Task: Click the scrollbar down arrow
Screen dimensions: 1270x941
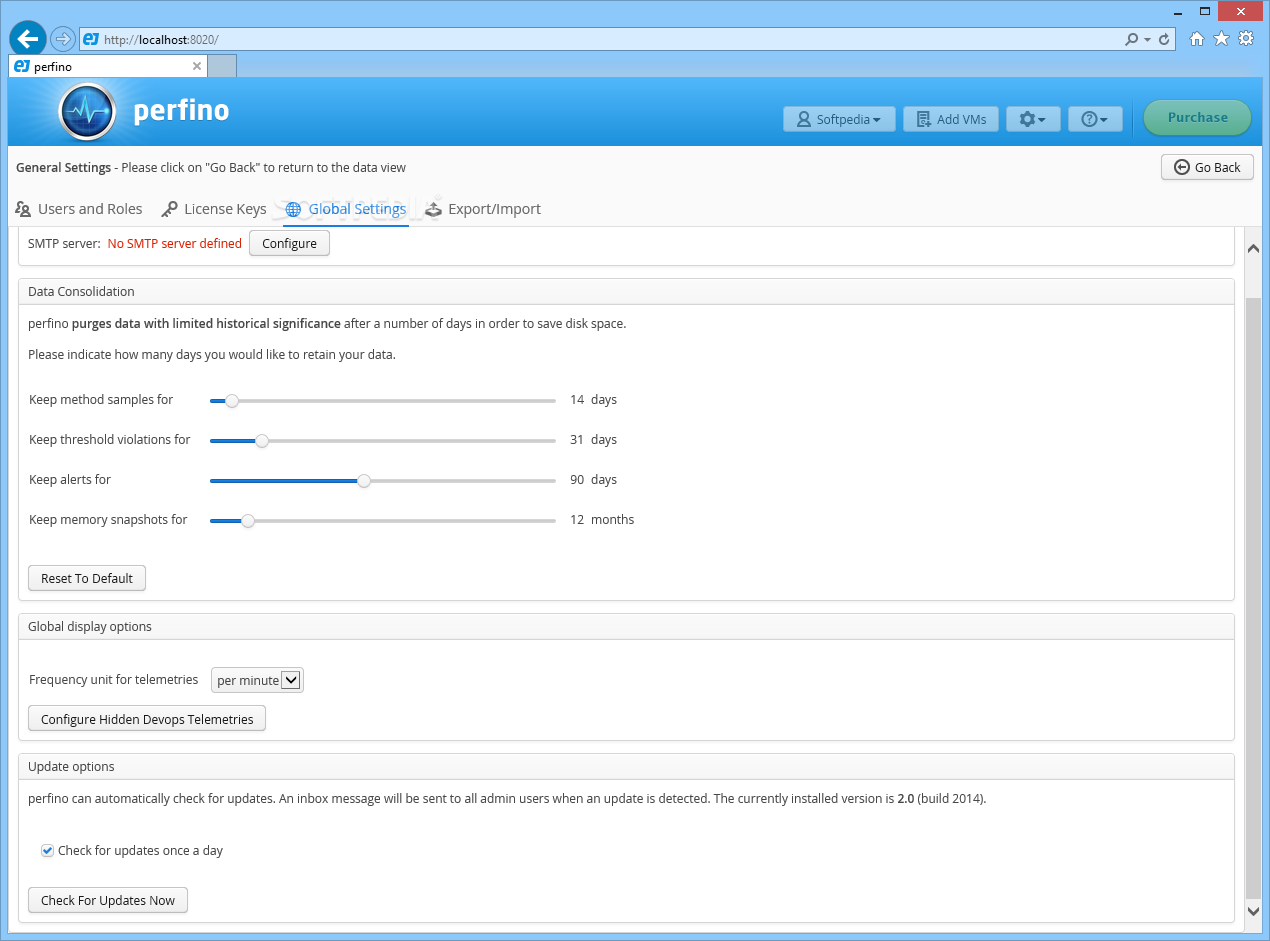Action: 1253,910
